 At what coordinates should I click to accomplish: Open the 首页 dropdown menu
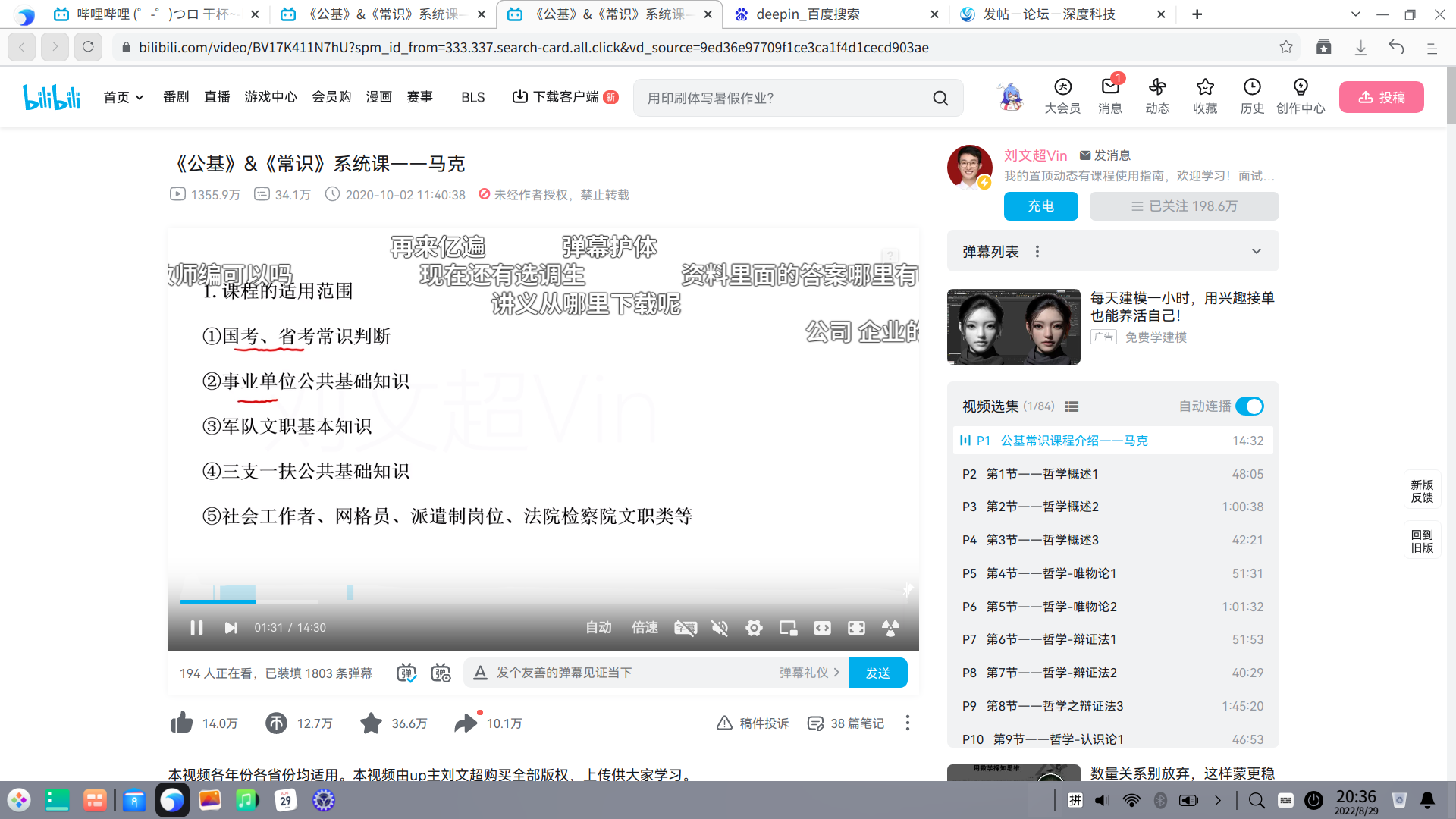point(124,97)
